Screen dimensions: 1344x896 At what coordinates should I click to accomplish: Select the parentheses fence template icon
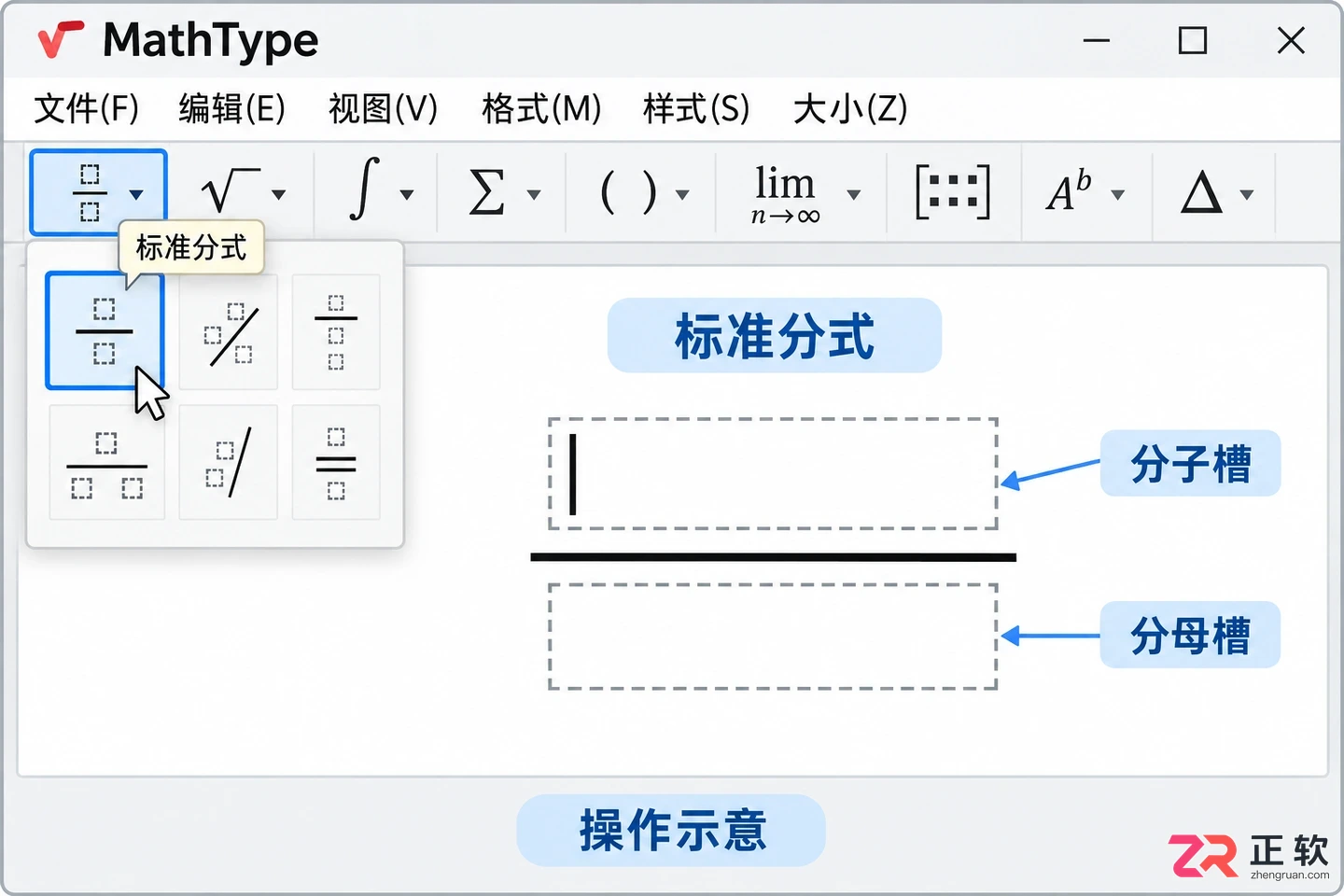(x=628, y=193)
